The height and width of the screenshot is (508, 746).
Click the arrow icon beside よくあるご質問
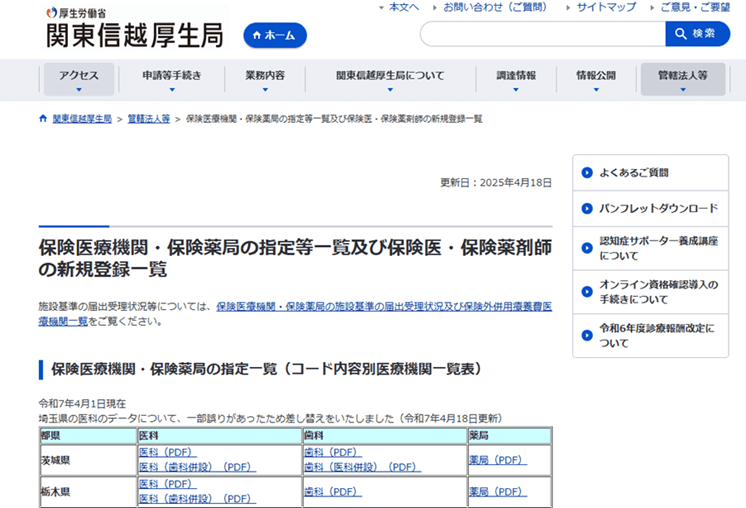(586, 173)
